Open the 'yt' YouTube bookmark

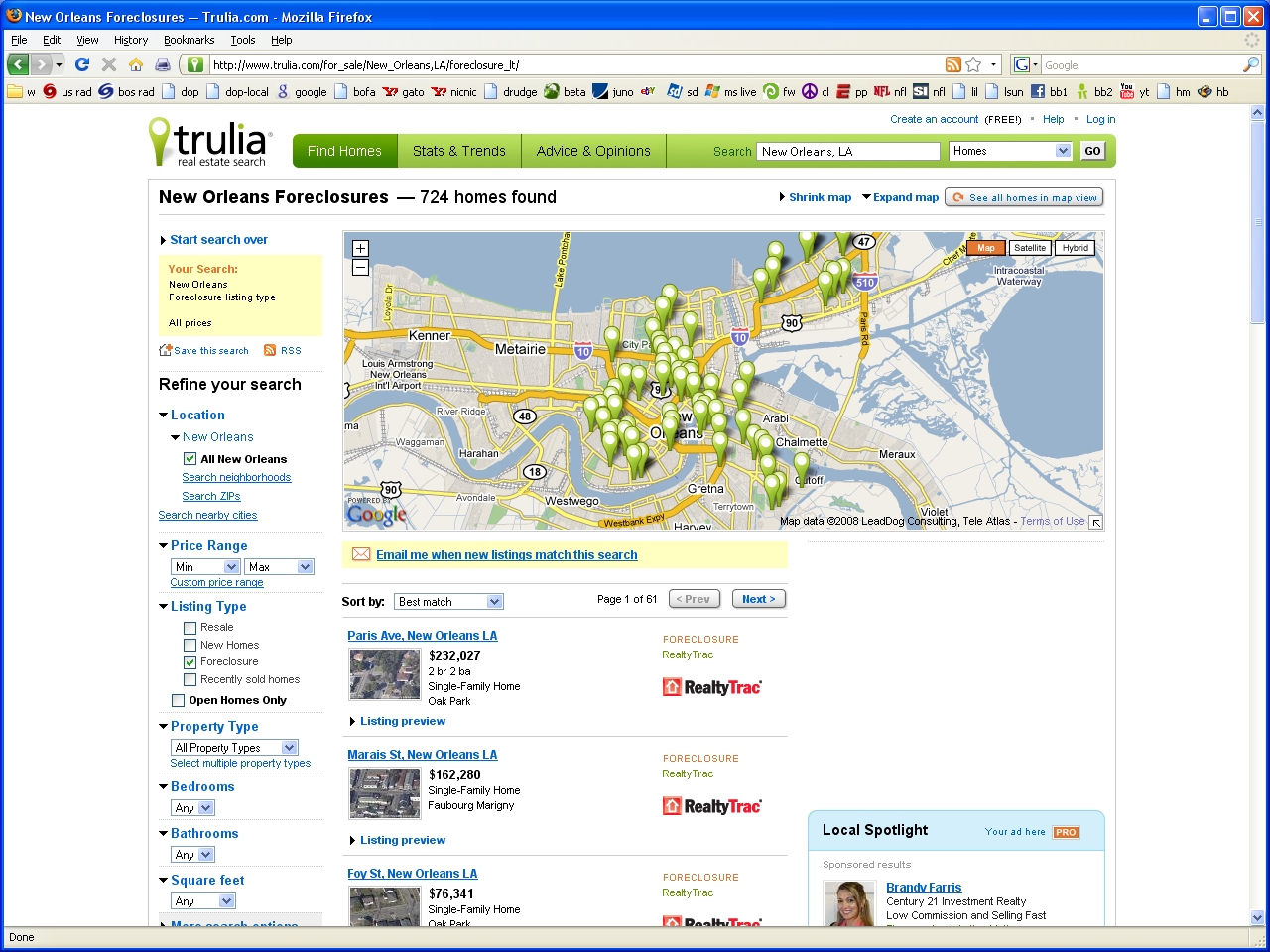pos(1134,92)
